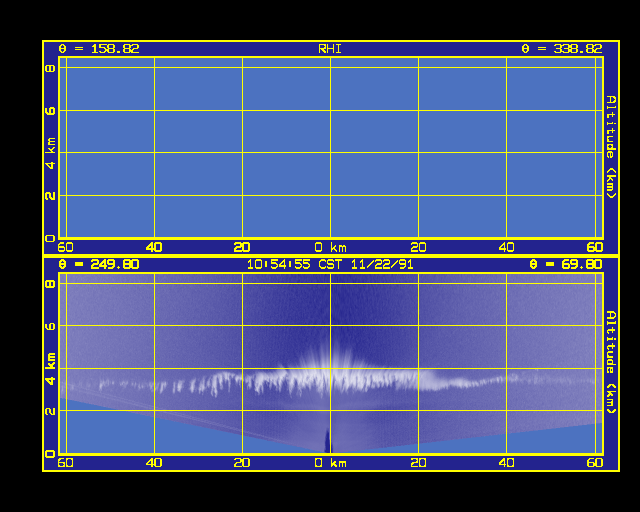This screenshot has height=512, width=640.
Task: Click the dark vertical spike at 0 km range
Action: pos(328,441)
